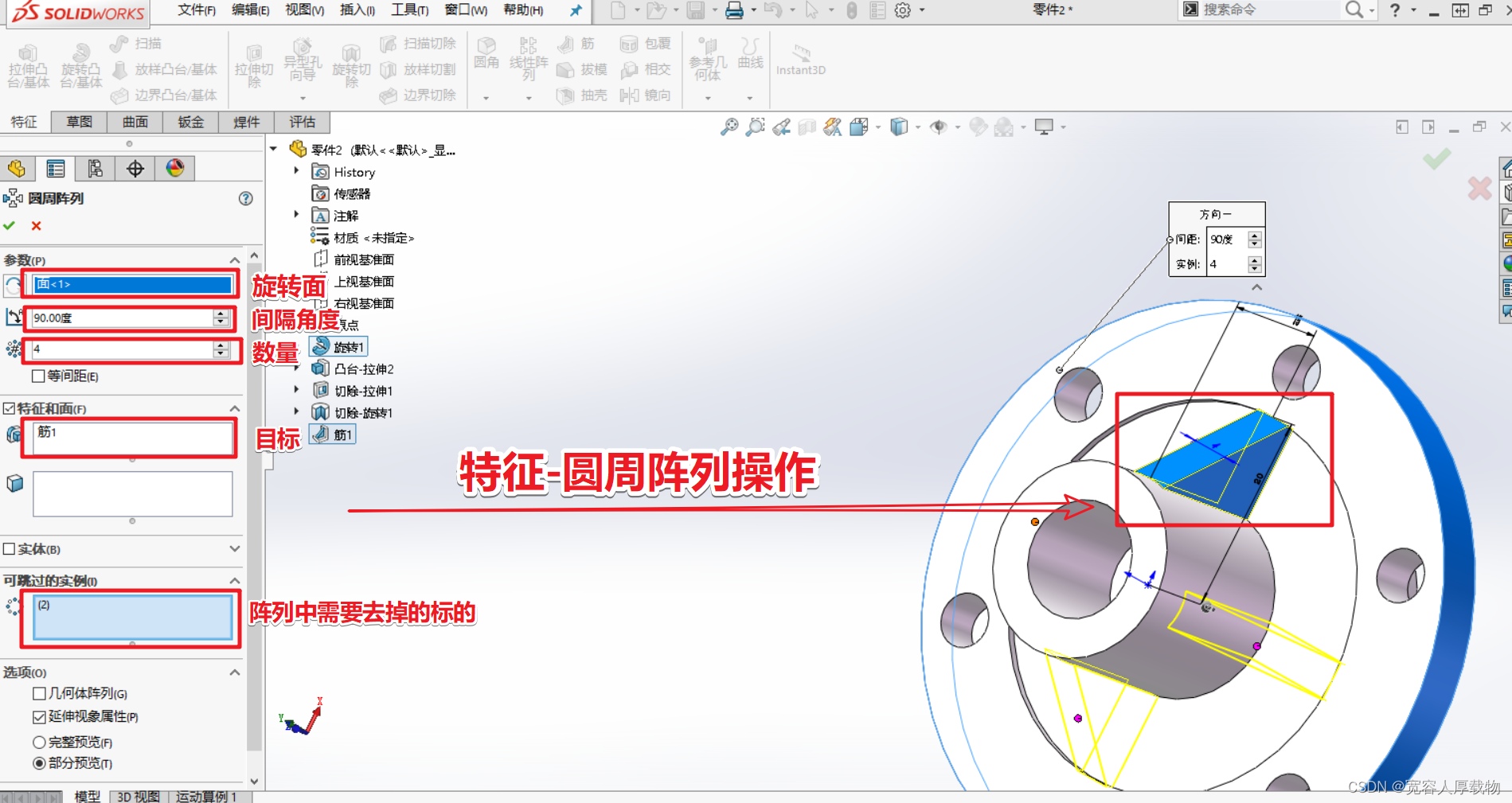Open the display style cube icon
1512x803 pixels.
click(899, 127)
